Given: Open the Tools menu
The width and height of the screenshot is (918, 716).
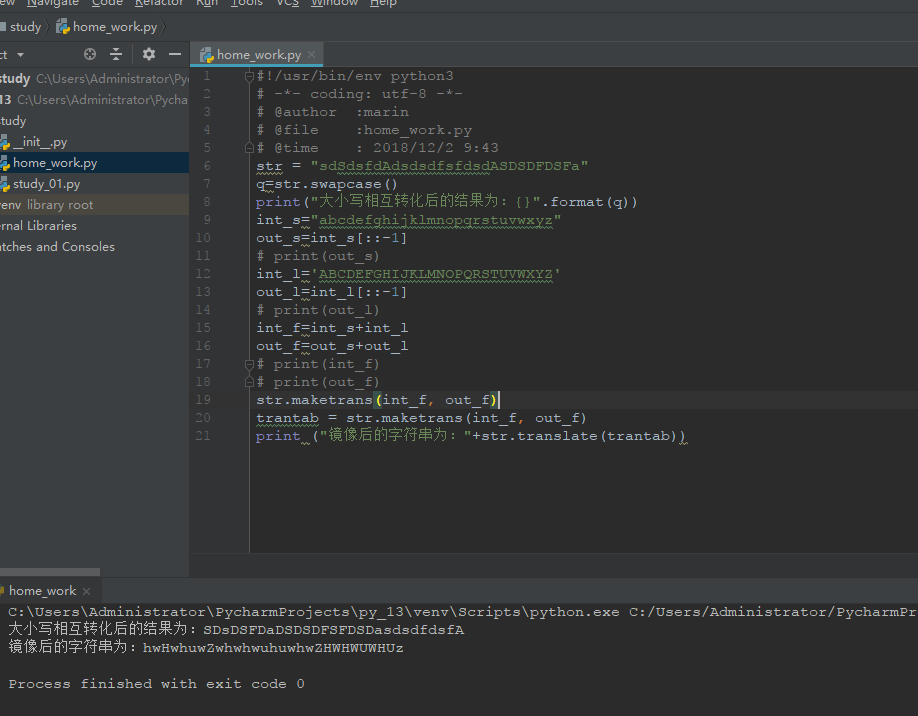Looking at the screenshot, I should click(x=246, y=3).
